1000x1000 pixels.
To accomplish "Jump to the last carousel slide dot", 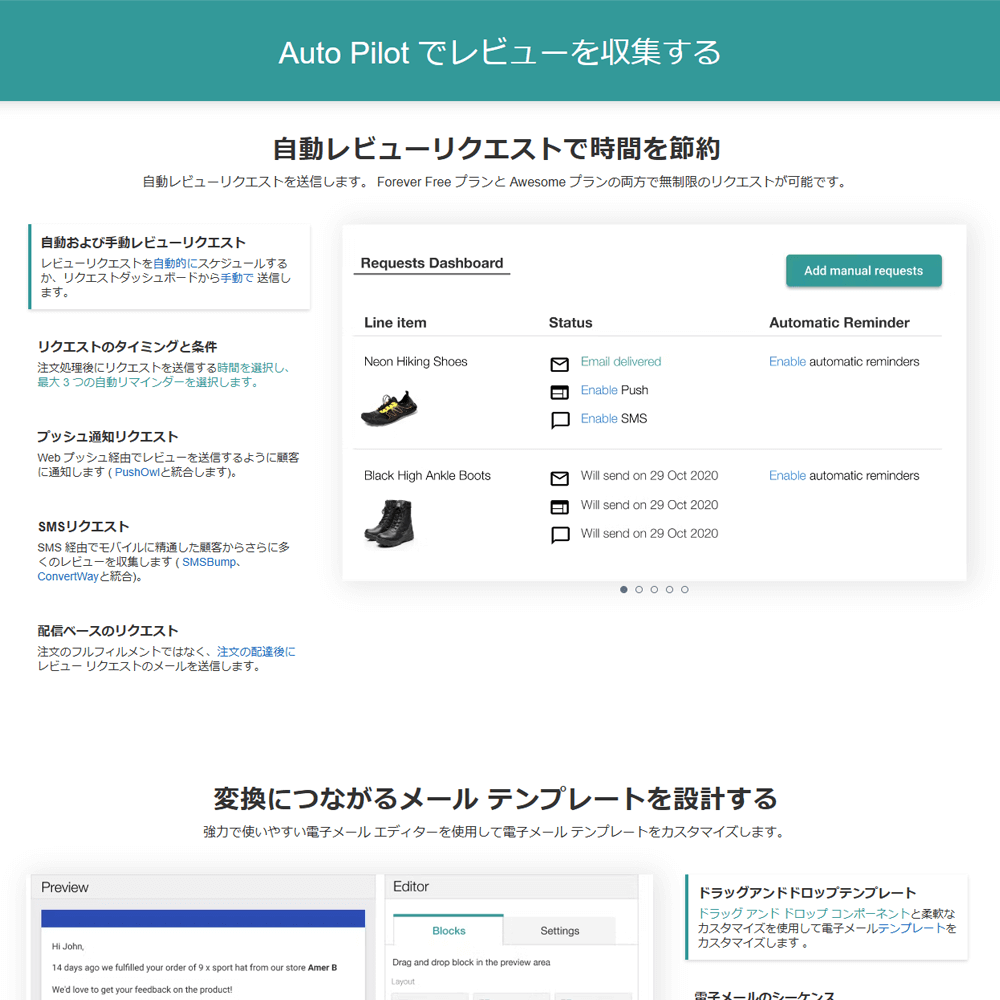I will (685, 590).
